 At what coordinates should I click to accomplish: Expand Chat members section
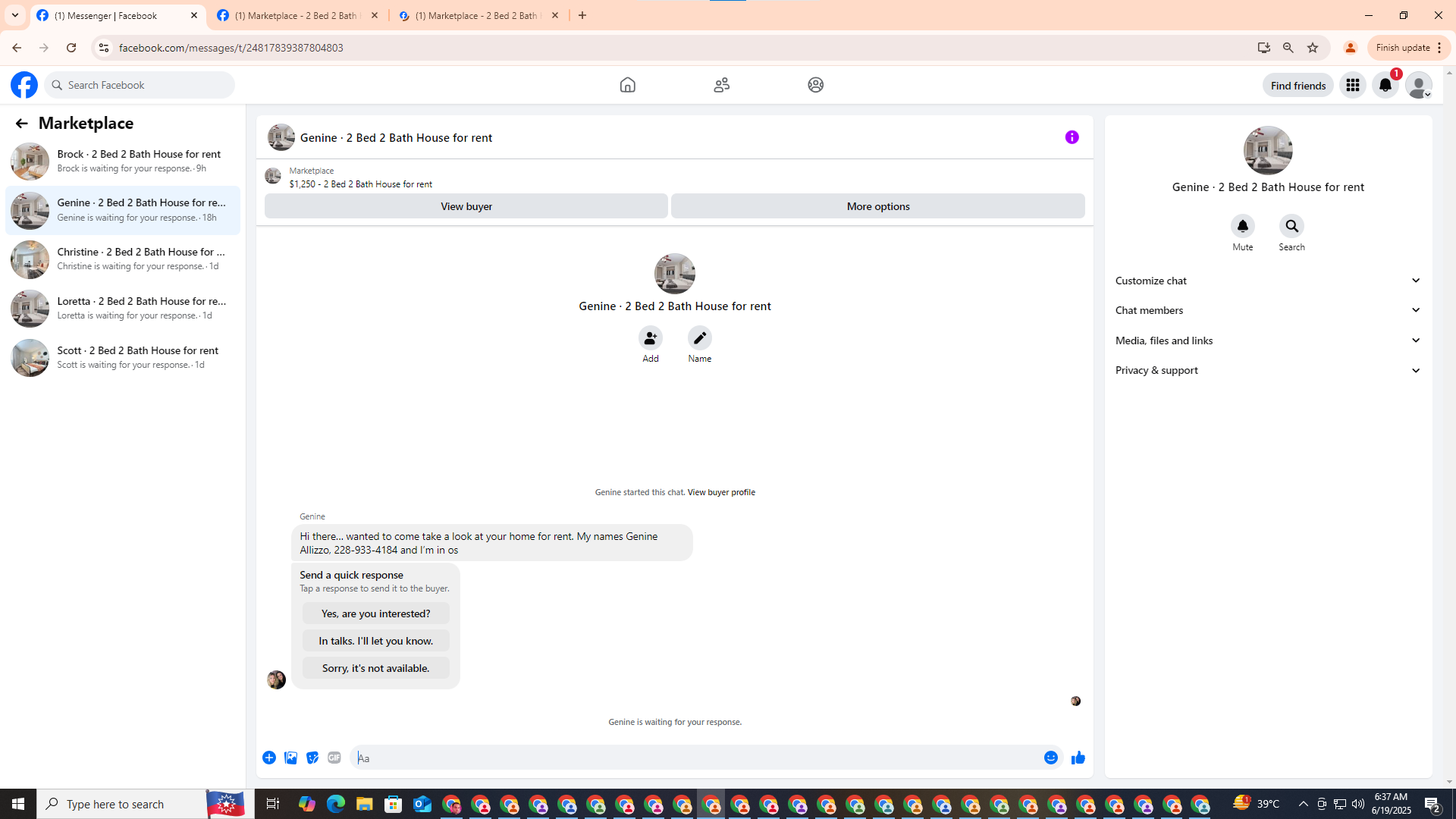pyautogui.click(x=1268, y=310)
